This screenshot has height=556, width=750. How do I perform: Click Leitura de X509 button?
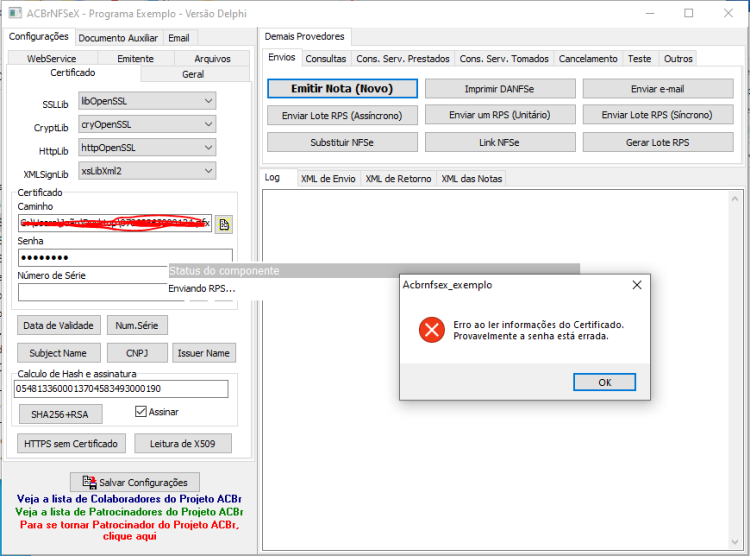point(183,444)
